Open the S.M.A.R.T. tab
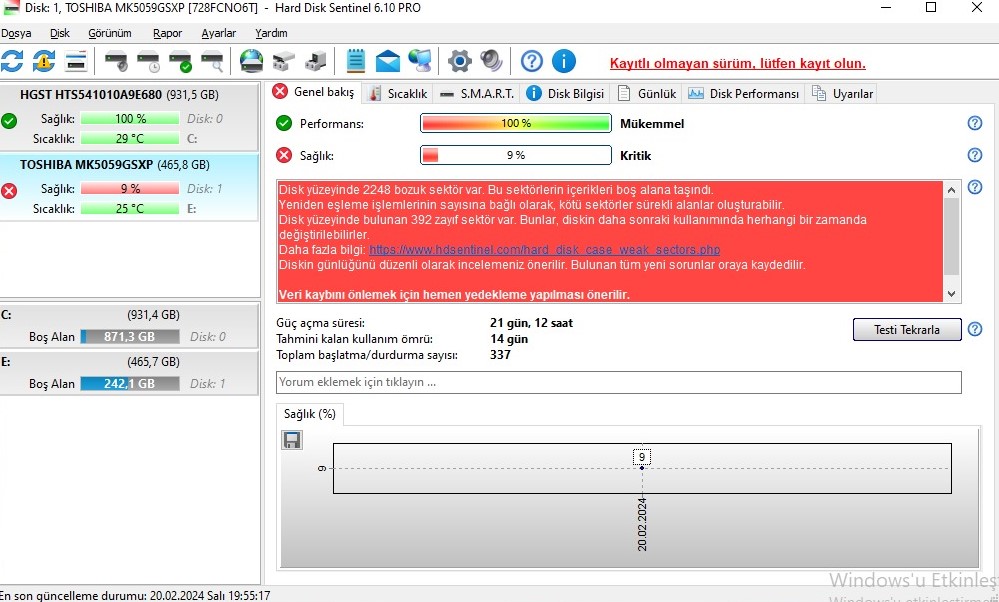The image size is (999, 602). pos(477,94)
